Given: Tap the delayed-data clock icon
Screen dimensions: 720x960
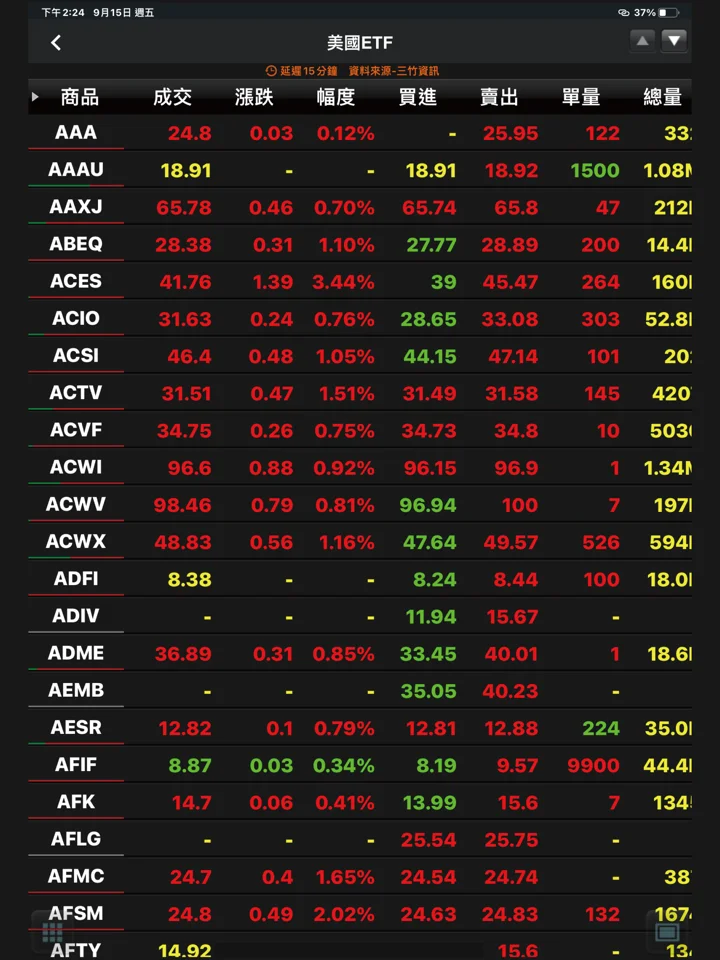Looking at the screenshot, I should (x=271, y=71).
